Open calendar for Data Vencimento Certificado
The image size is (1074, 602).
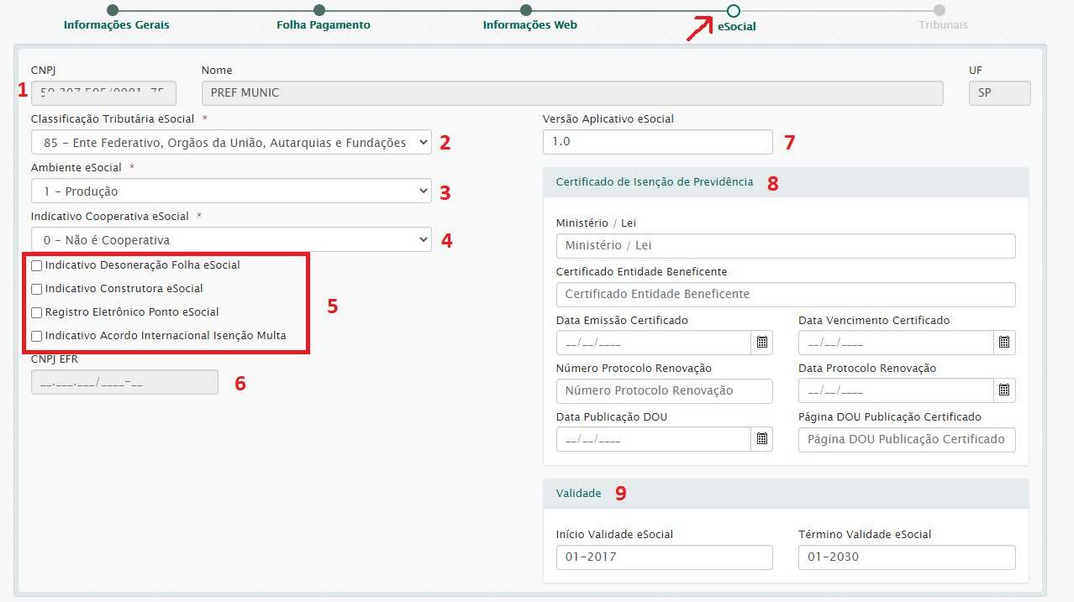[x=1004, y=342]
